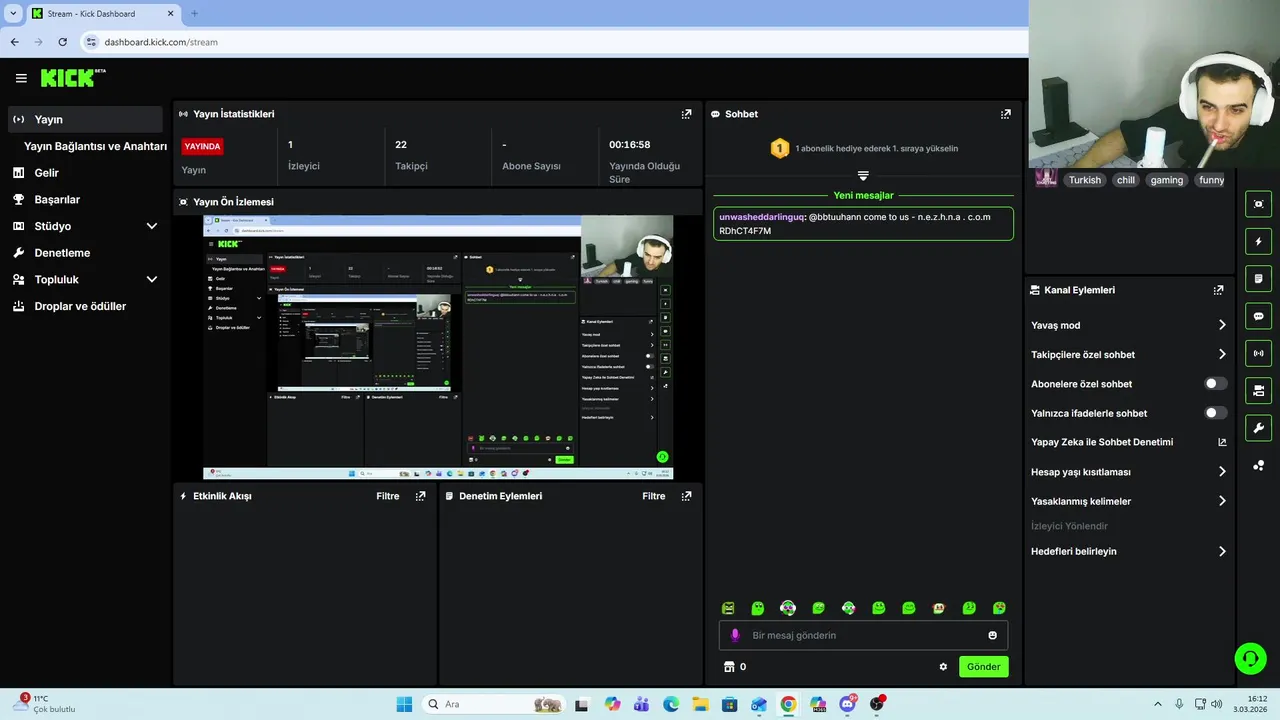Toggle Abonelere özel sohbet switch
The height and width of the screenshot is (720, 1280).
(1216, 384)
